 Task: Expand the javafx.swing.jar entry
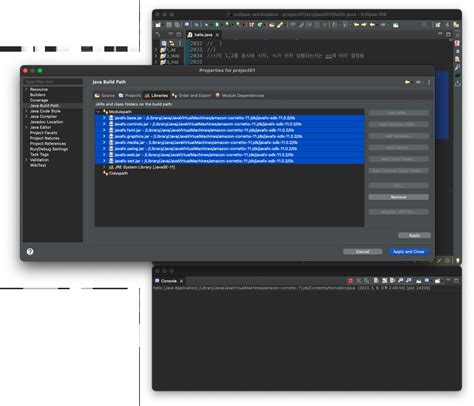[x=104, y=148]
